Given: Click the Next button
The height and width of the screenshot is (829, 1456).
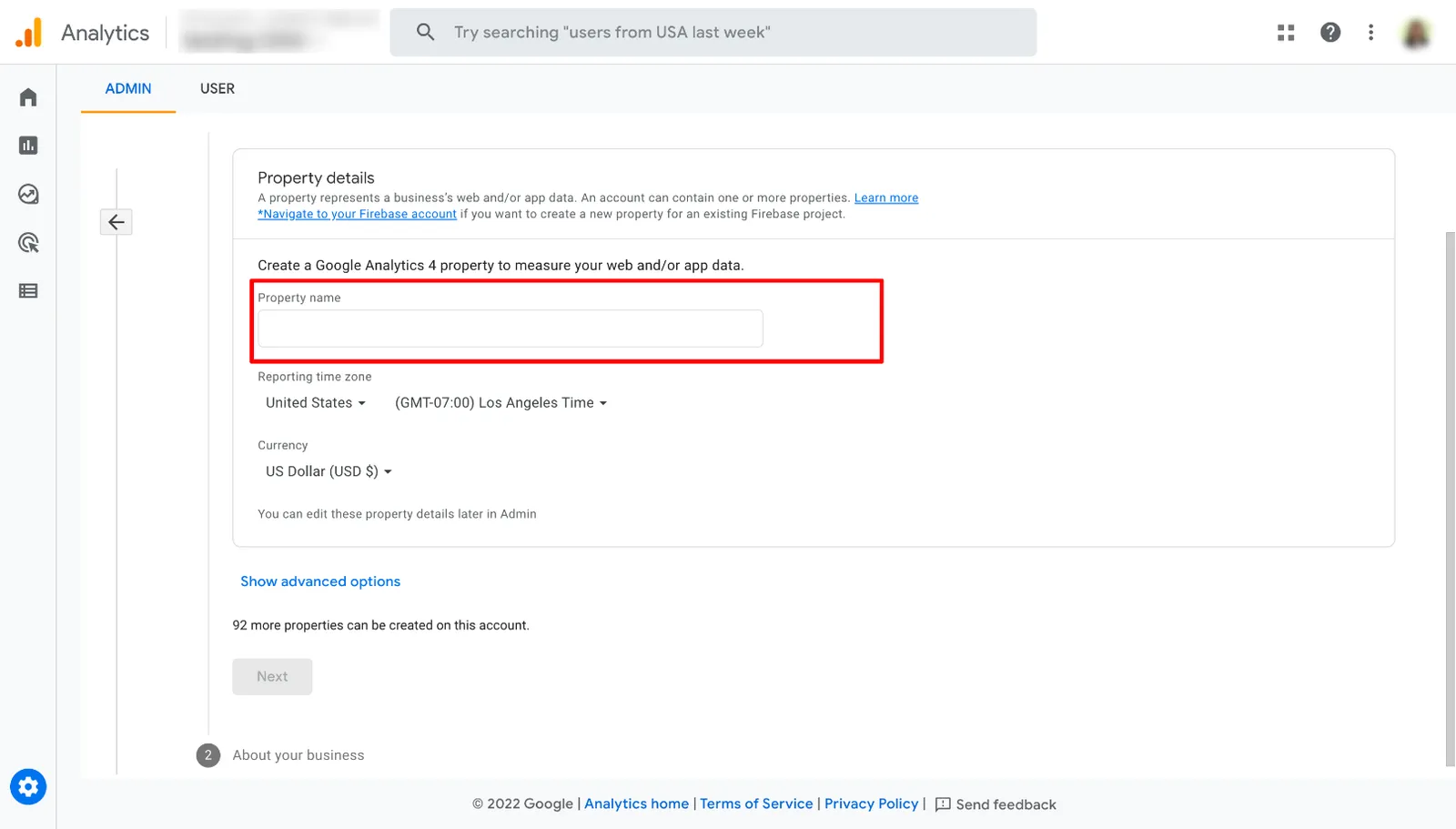Looking at the screenshot, I should [272, 677].
